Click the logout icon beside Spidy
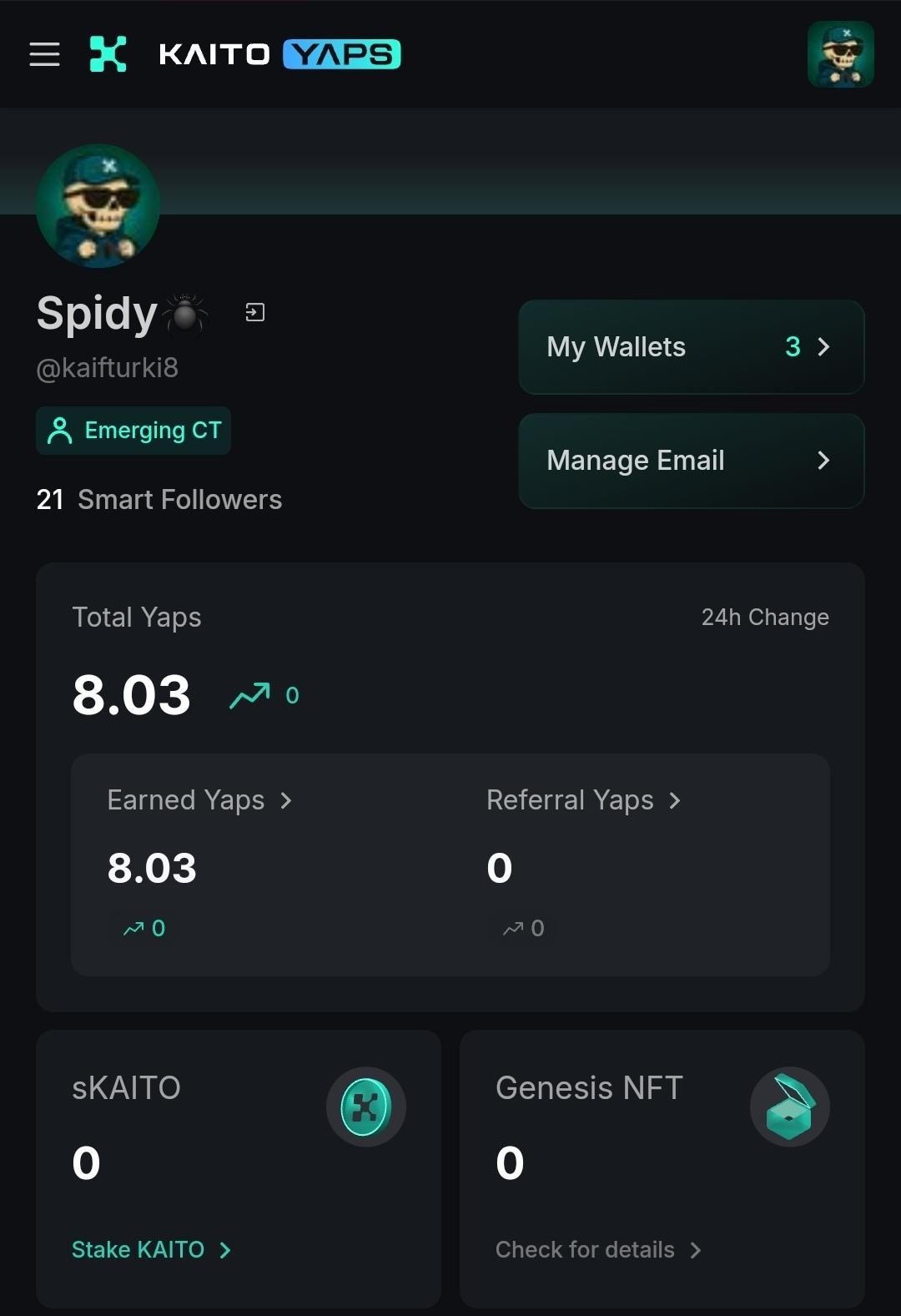This screenshot has height=1316, width=901. [255, 313]
